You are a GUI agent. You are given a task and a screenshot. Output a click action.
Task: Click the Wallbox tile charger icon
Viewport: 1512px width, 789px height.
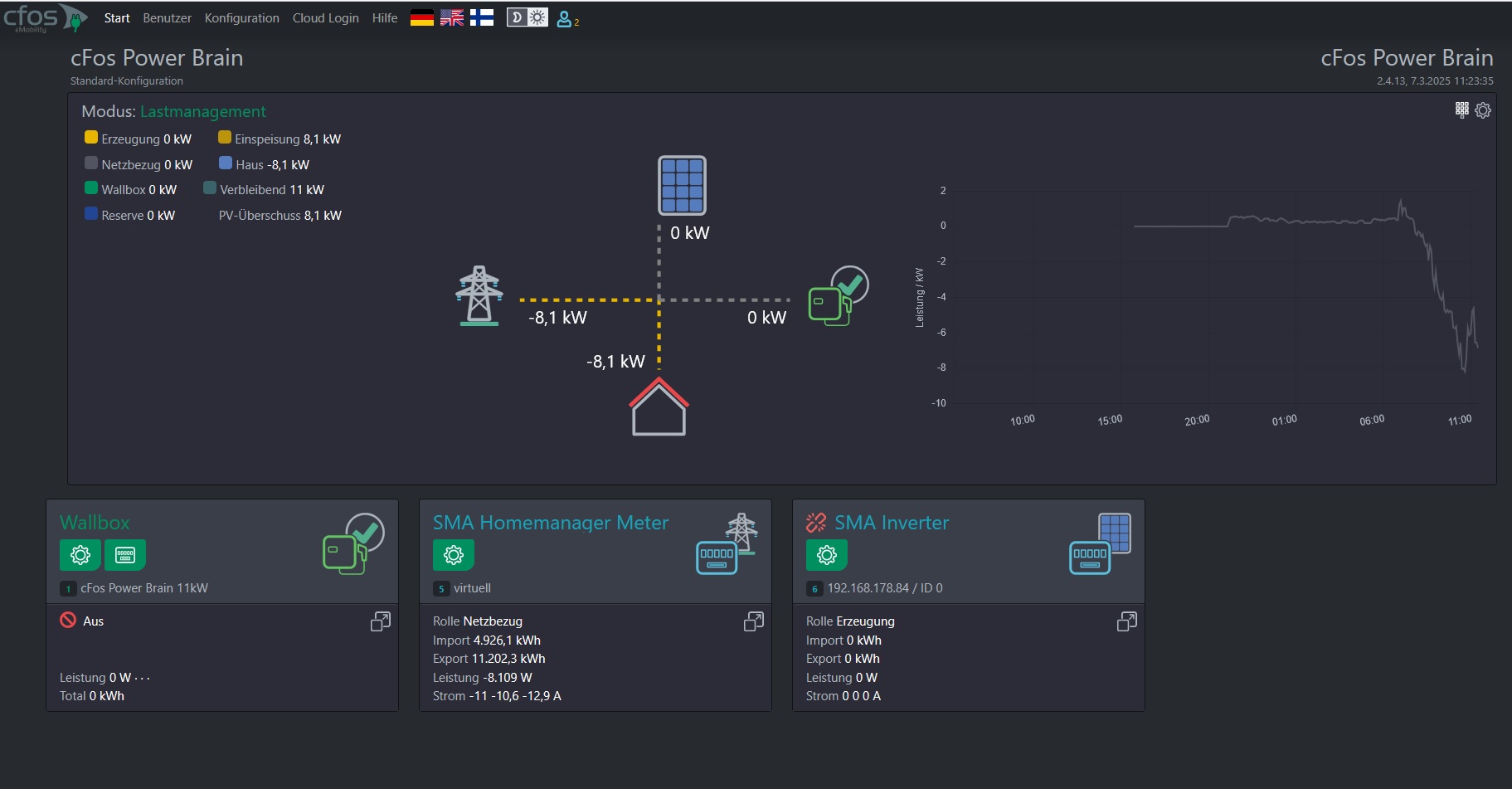point(353,543)
